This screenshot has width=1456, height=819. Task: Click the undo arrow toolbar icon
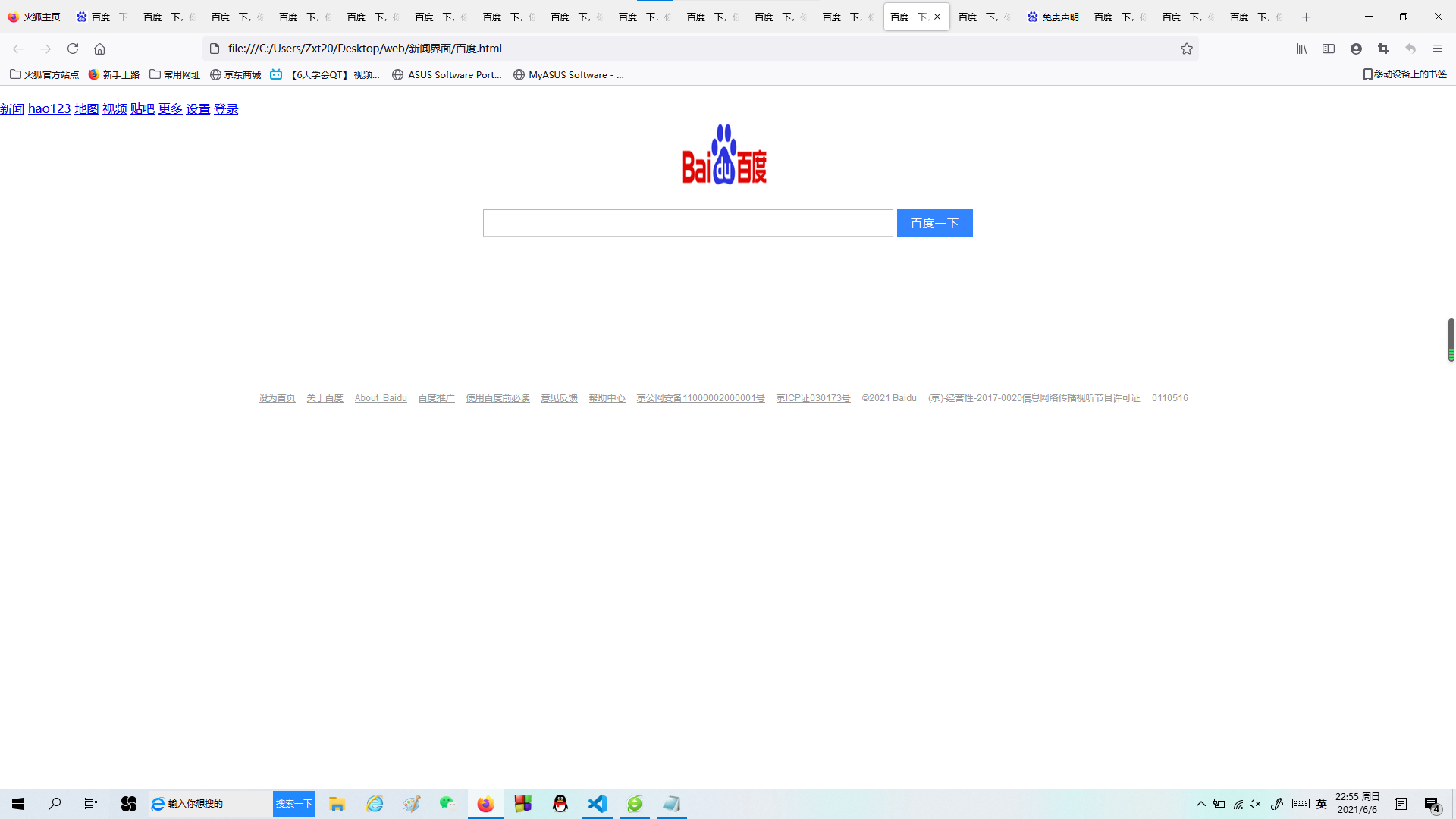point(1410,49)
